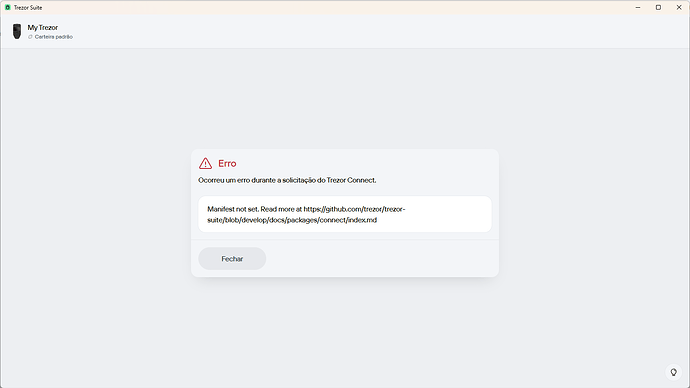The height and width of the screenshot is (388, 690).
Task: Close the Trezor Suite window
Action: pos(679,7)
